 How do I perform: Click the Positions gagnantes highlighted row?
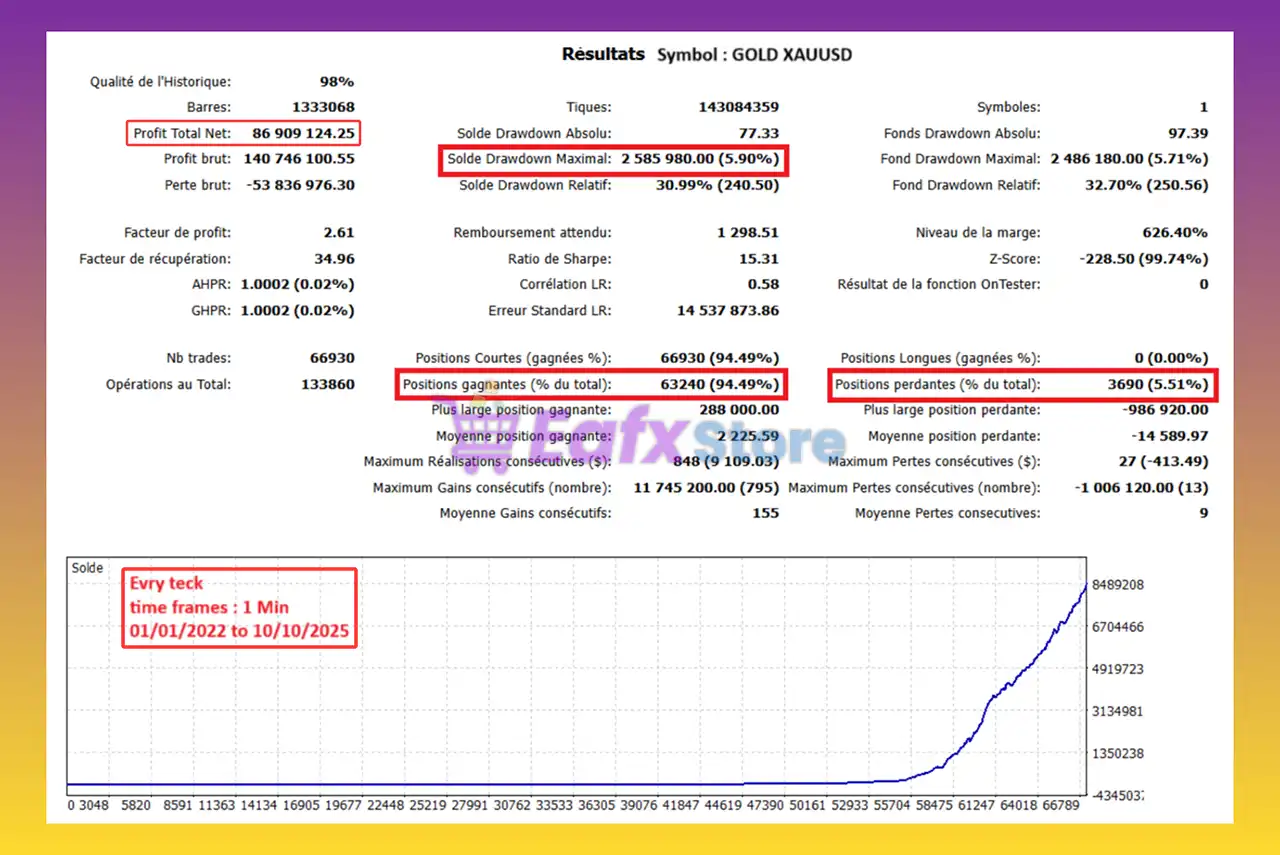[593, 385]
